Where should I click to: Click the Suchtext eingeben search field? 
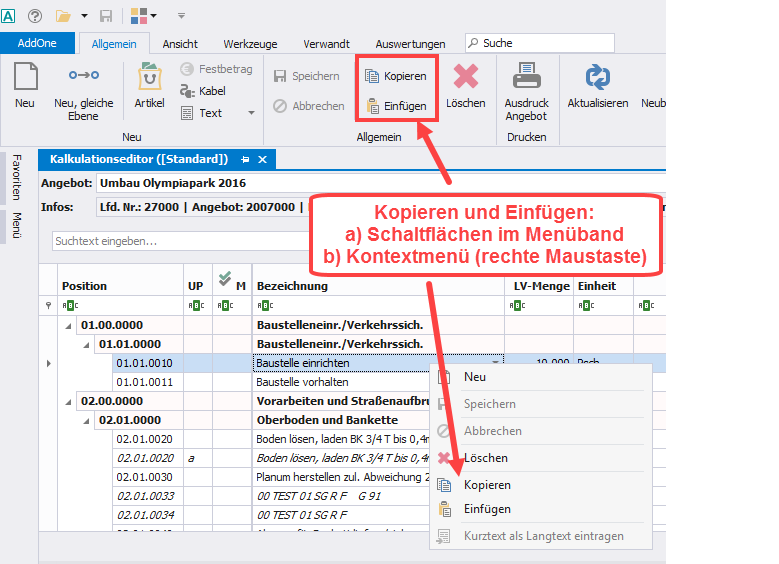pyautogui.click(x=180, y=241)
